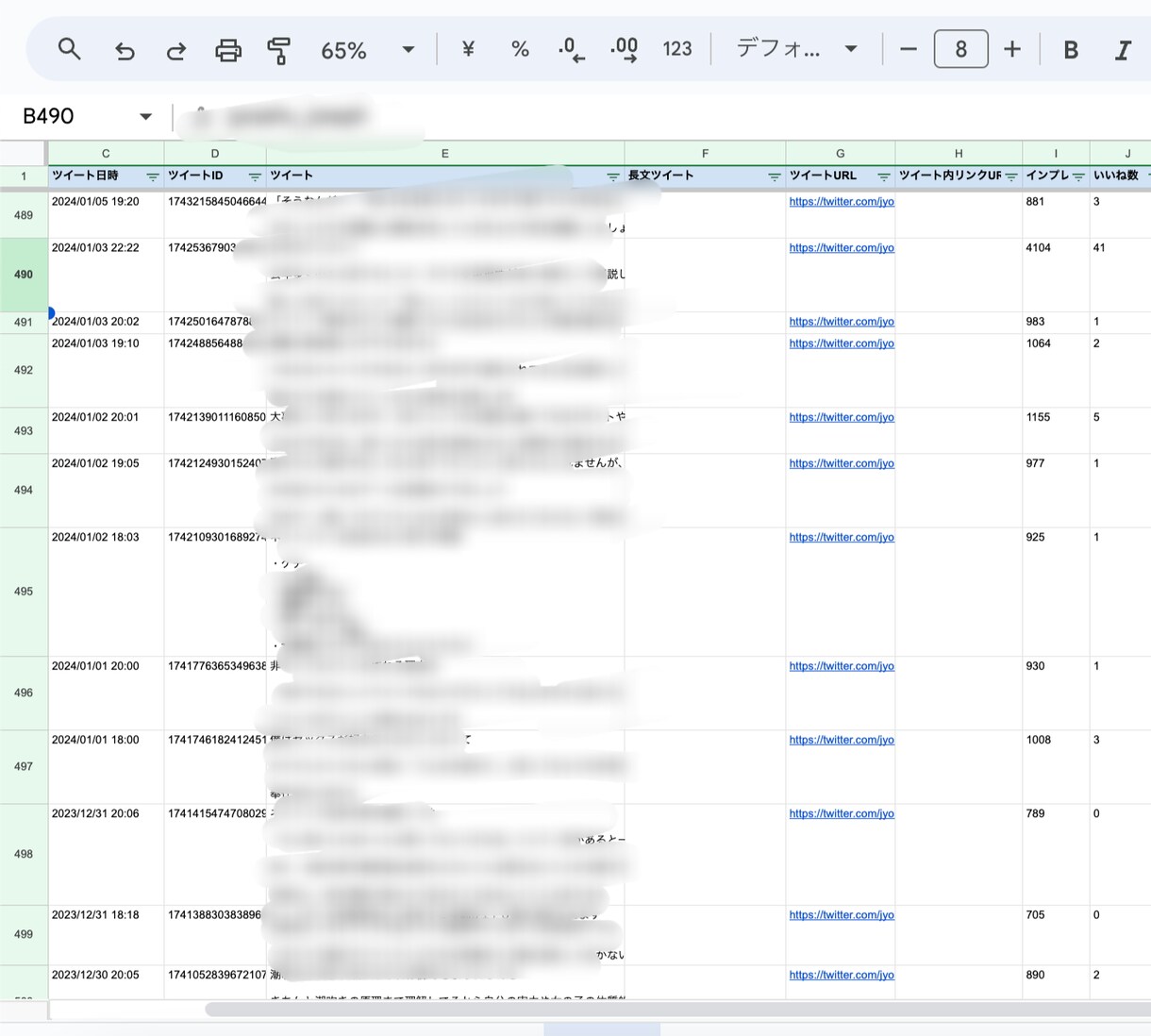Click the search magnifier icon
Image resolution: width=1151 pixels, height=1036 pixels.
tap(69, 49)
